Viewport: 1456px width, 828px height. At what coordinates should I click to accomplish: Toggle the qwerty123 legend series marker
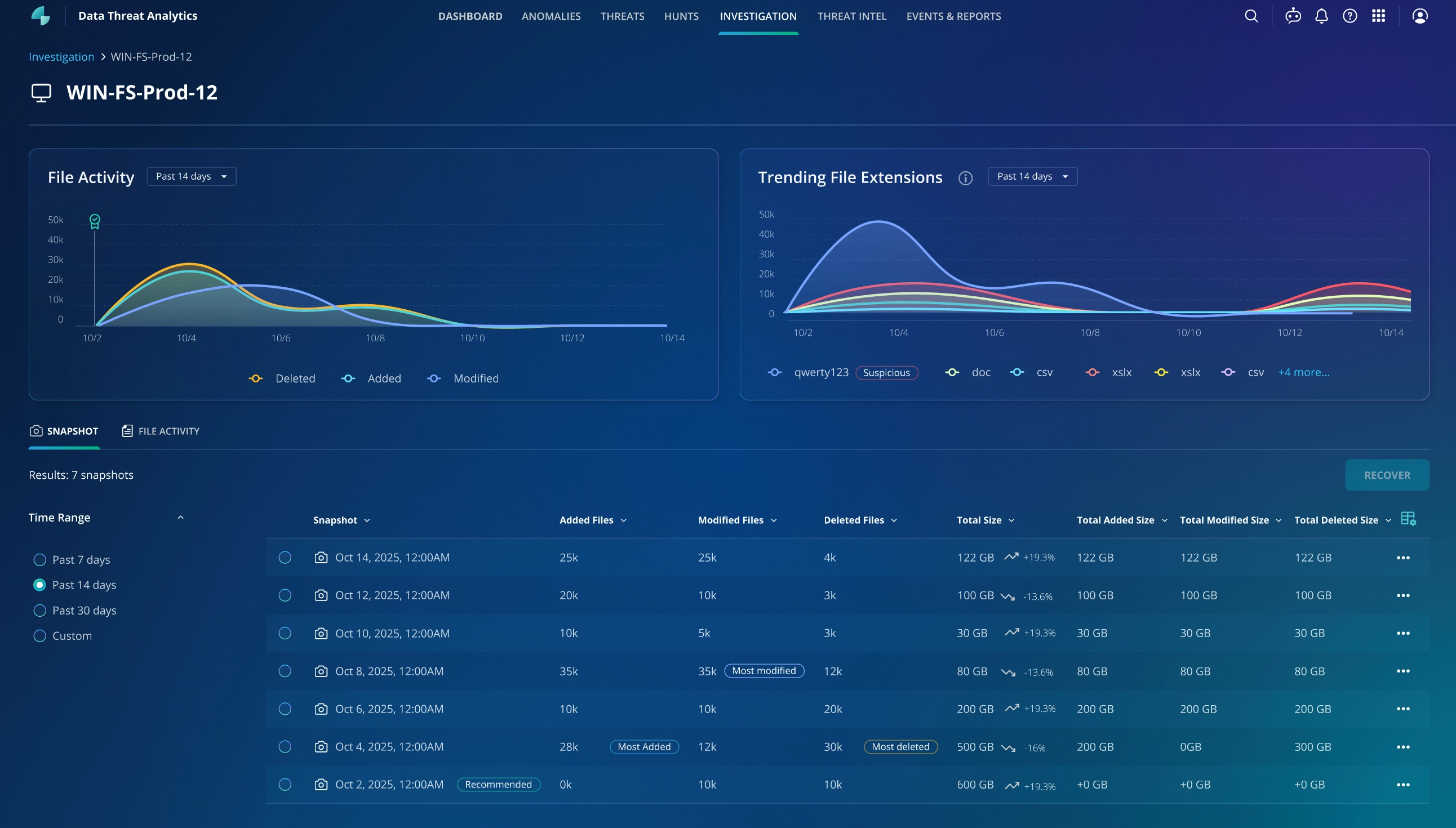pyautogui.click(x=775, y=372)
